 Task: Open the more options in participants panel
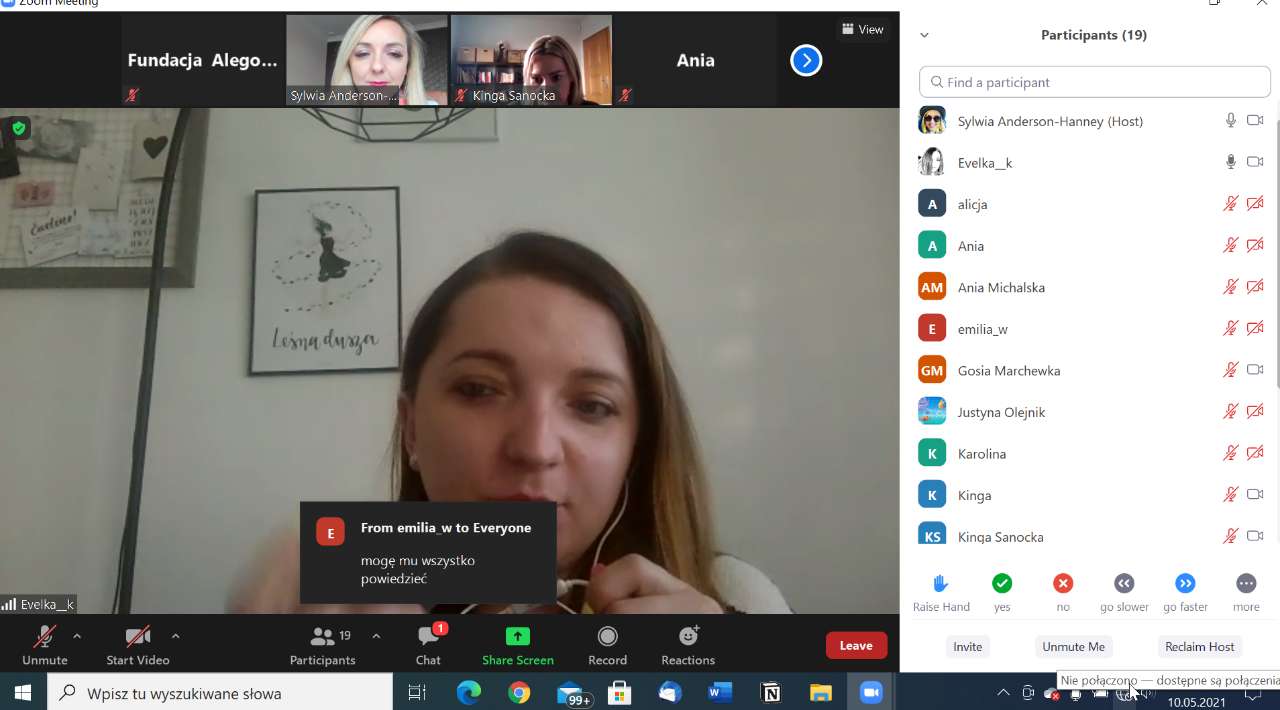[x=1246, y=583]
